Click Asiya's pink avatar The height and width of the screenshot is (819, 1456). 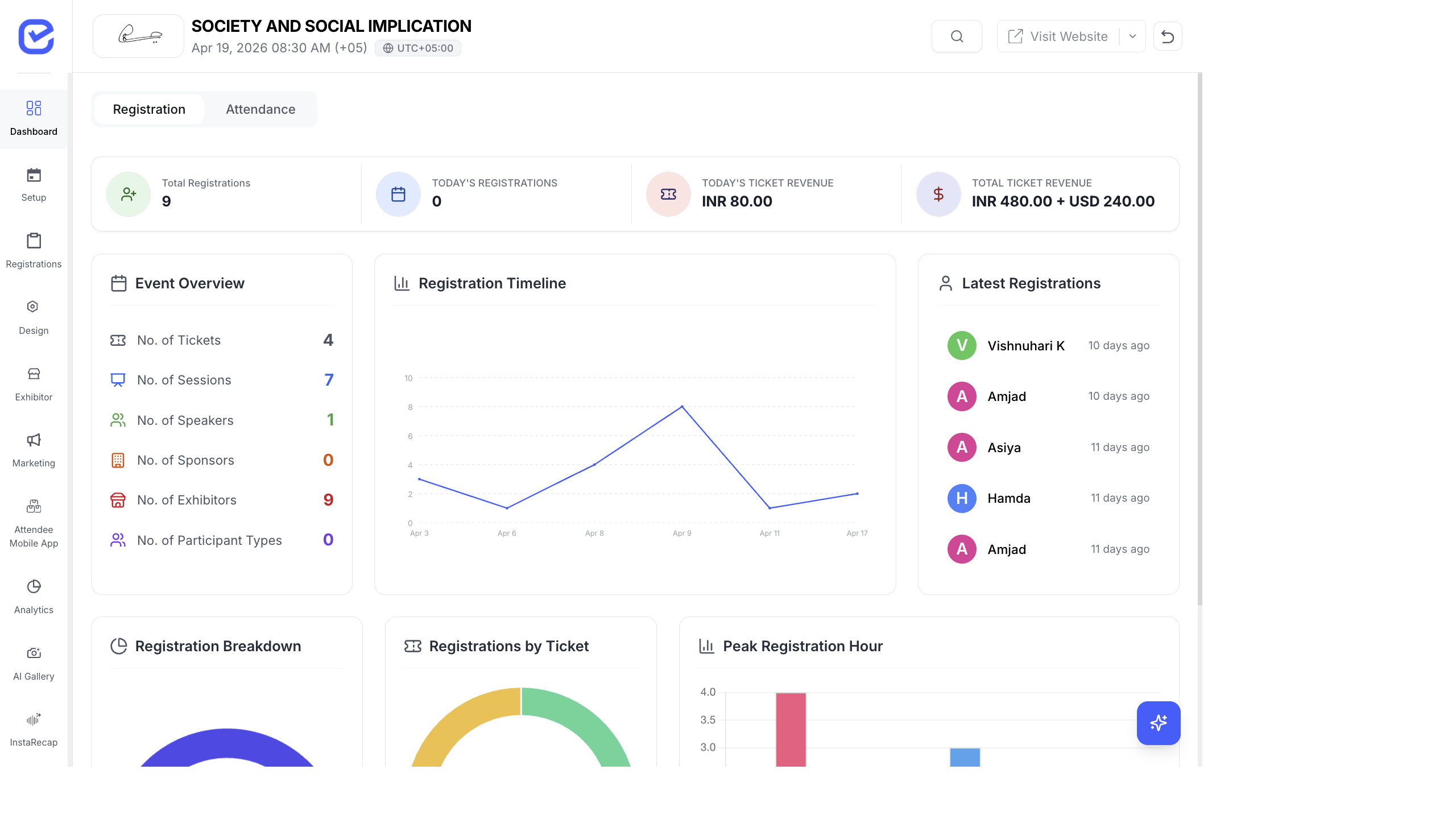pos(962,447)
